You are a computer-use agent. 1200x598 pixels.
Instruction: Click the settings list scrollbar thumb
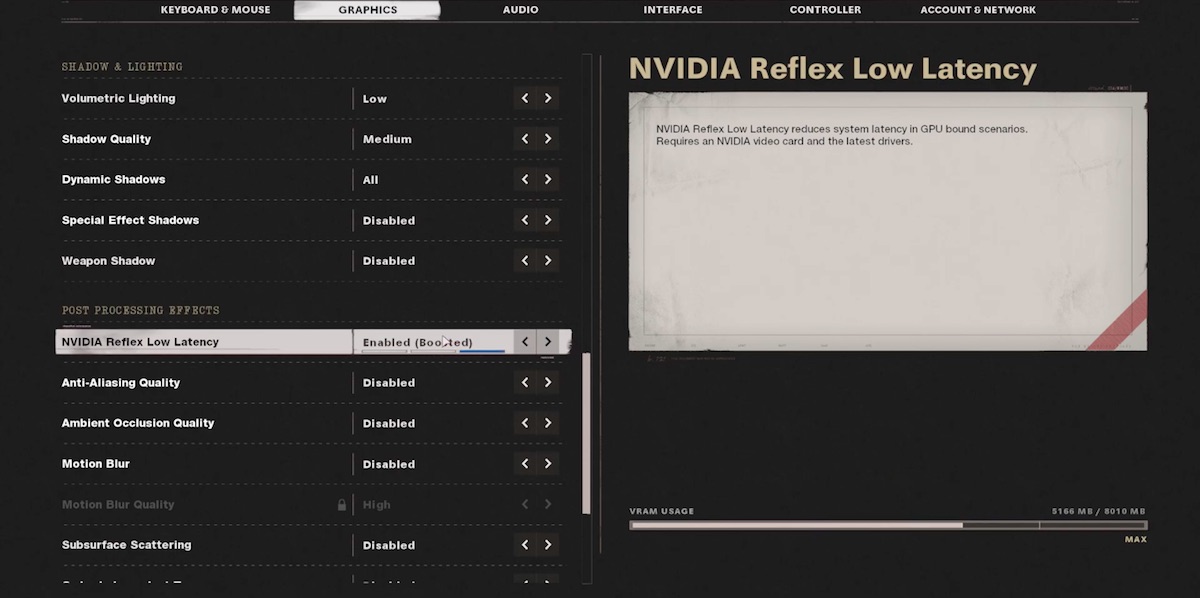click(x=587, y=432)
